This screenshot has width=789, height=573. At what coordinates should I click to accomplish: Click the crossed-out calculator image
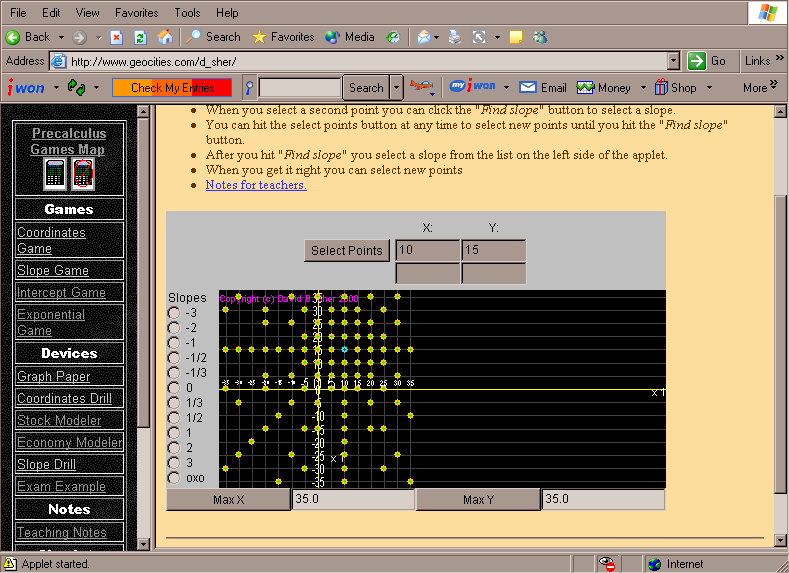point(83,174)
